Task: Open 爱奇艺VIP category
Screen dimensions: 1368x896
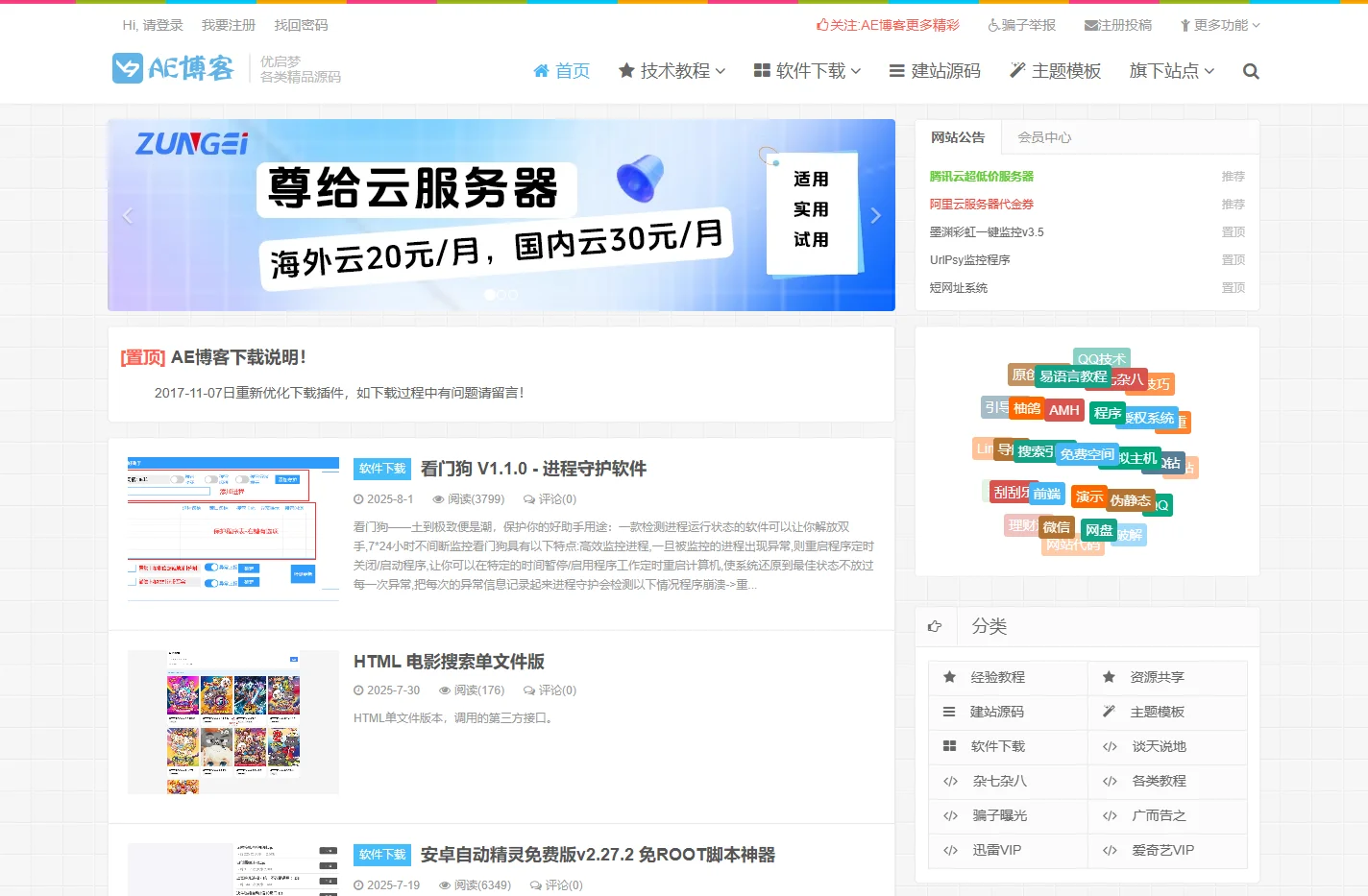Action: point(1167,851)
